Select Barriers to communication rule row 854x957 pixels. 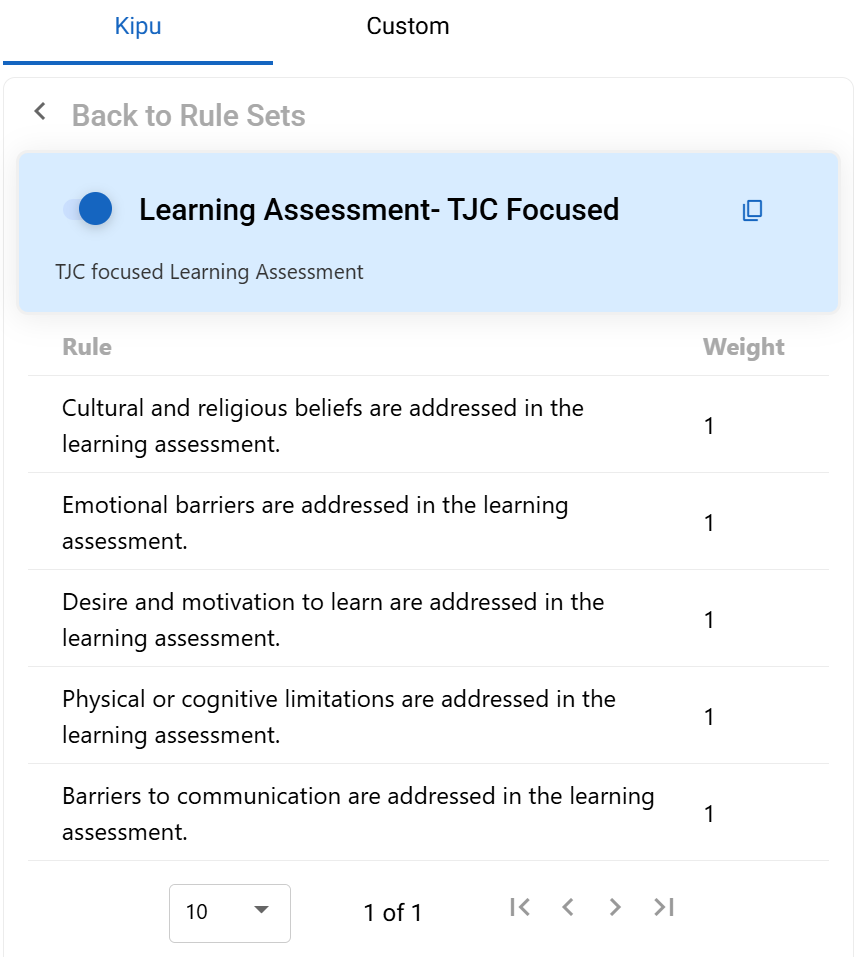click(357, 813)
